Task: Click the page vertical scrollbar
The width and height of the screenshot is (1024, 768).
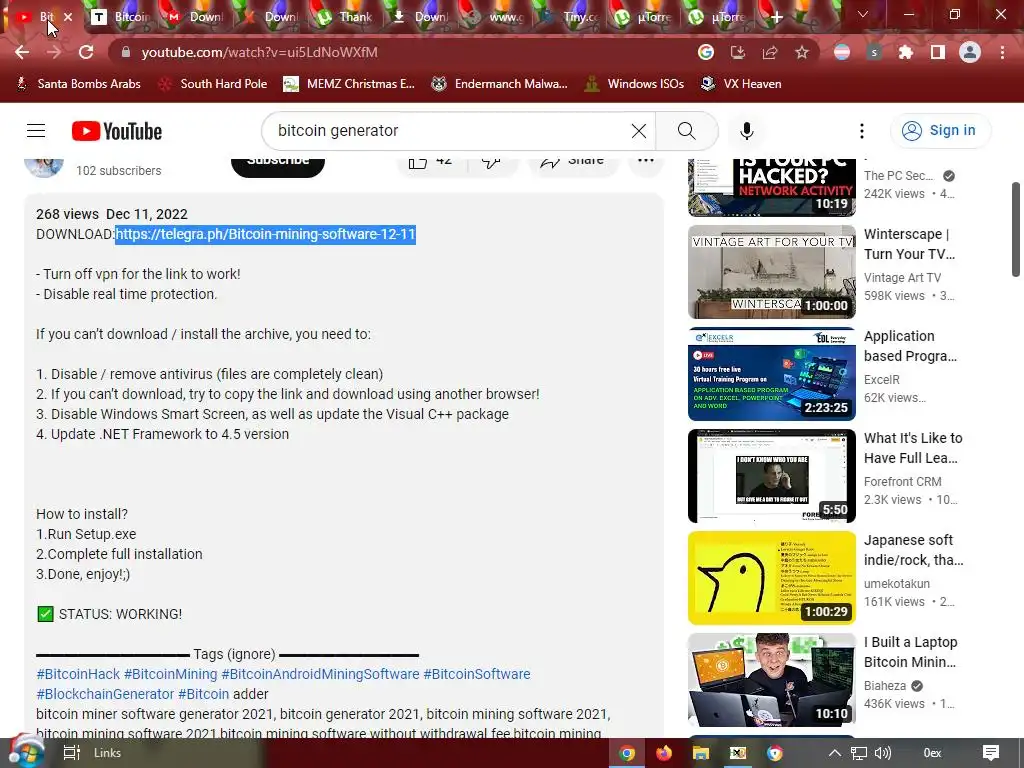Action: 1016,229
